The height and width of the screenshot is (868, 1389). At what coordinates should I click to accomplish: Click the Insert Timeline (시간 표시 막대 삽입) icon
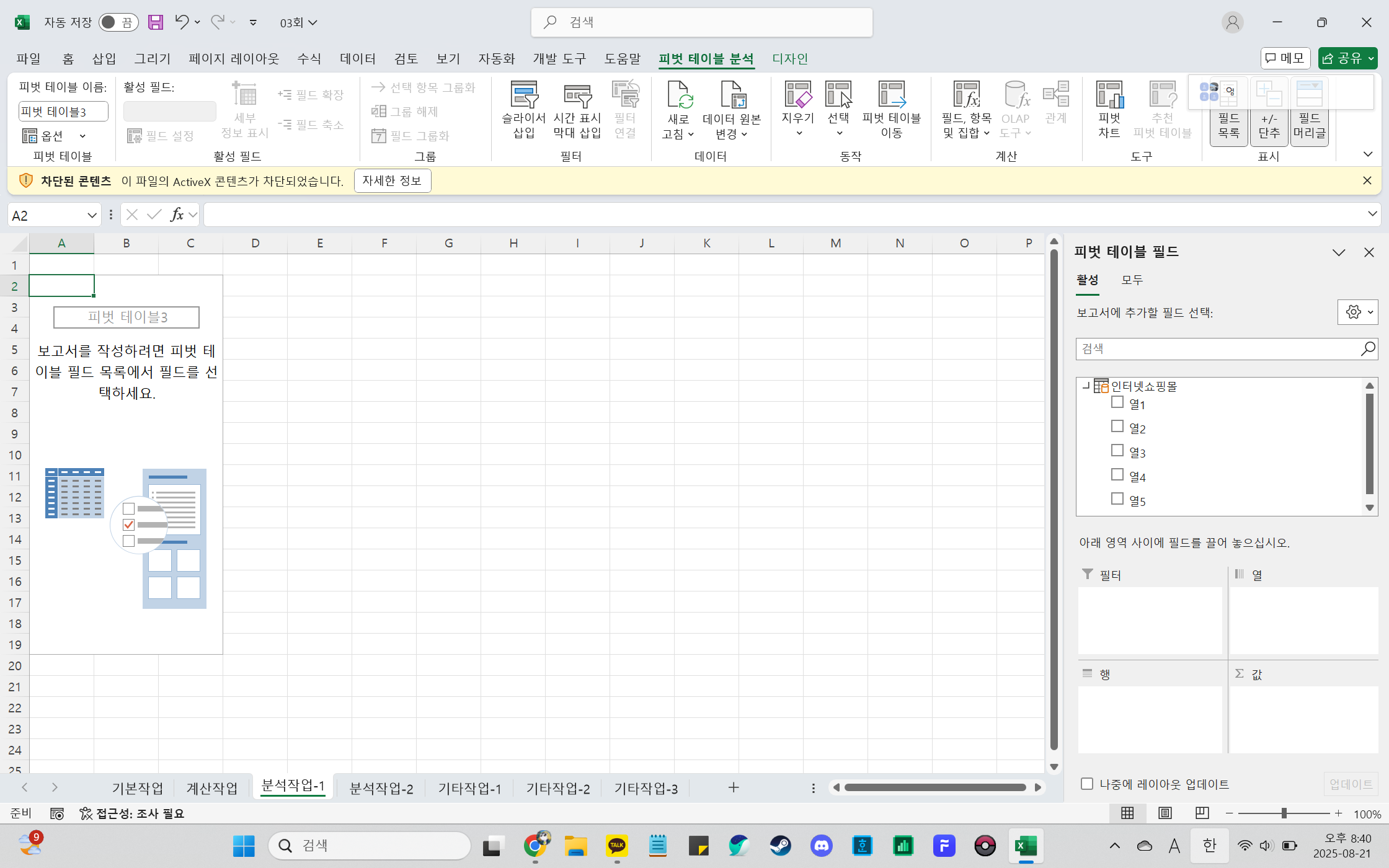click(x=577, y=96)
